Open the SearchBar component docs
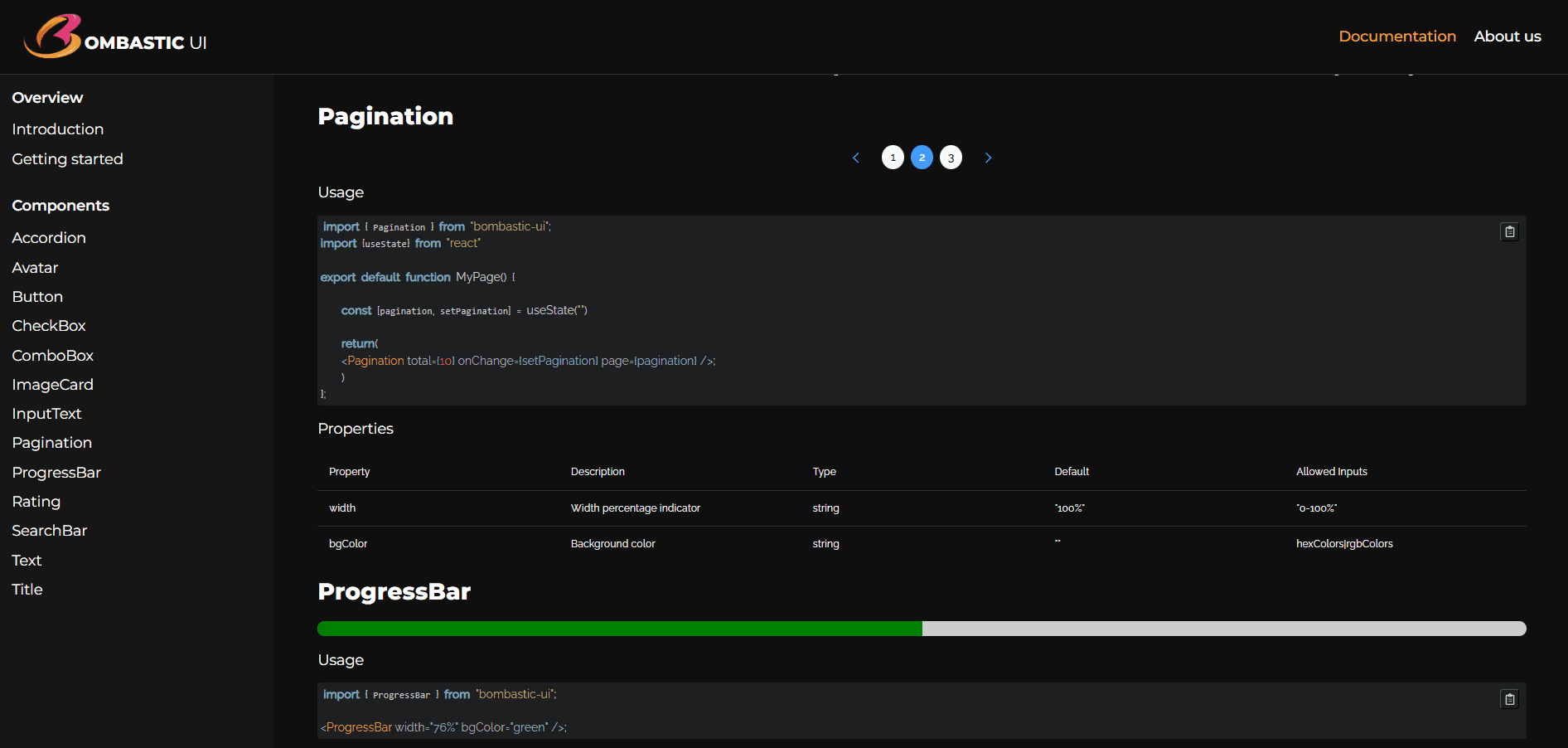The image size is (1568, 748). (x=50, y=530)
